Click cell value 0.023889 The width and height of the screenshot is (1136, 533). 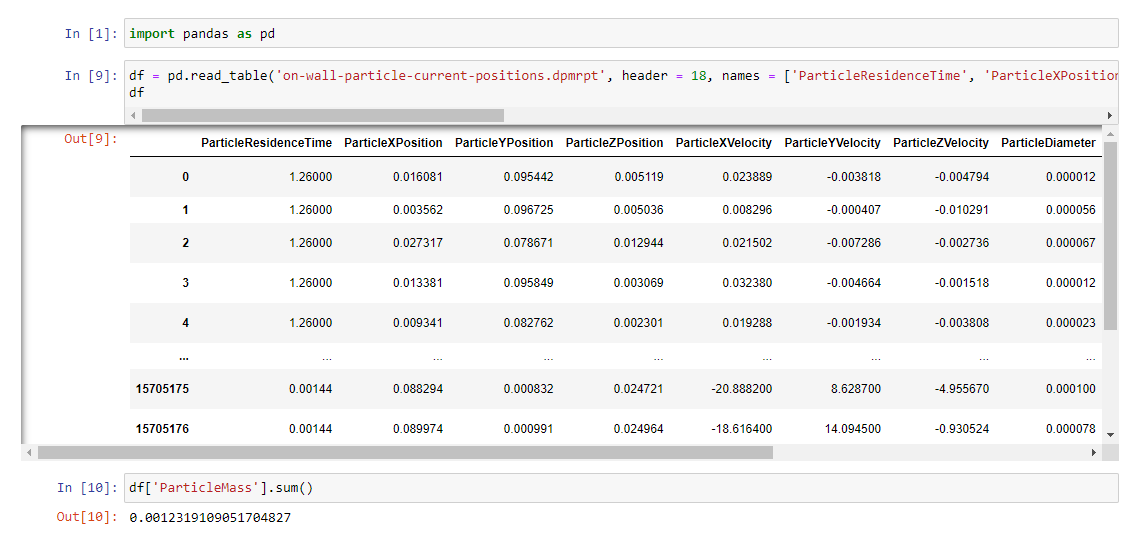click(x=747, y=177)
